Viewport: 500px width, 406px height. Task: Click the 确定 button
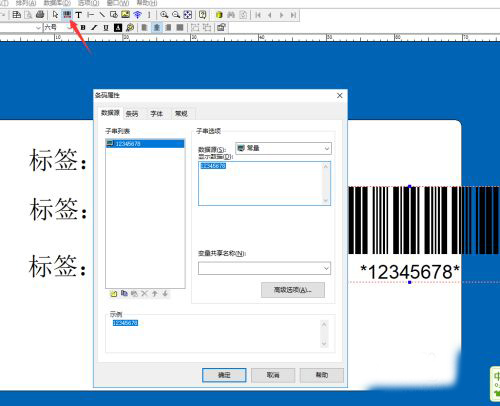click(x=224, y=375)
